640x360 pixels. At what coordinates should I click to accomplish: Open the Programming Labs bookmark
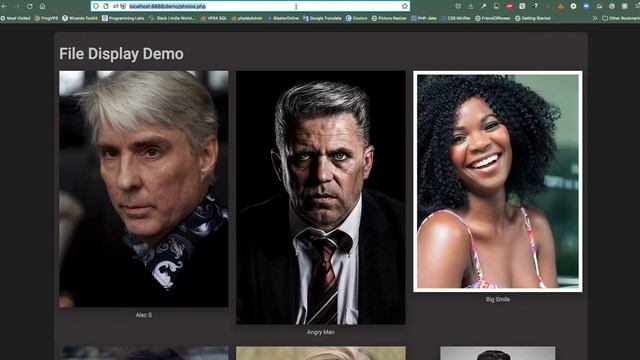(x=123, y=18)
